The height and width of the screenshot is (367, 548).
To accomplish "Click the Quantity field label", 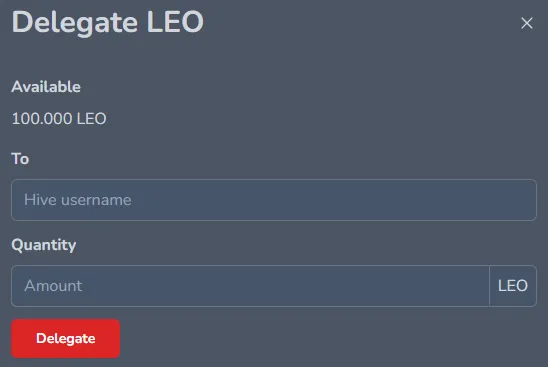I will click(44, 245).
